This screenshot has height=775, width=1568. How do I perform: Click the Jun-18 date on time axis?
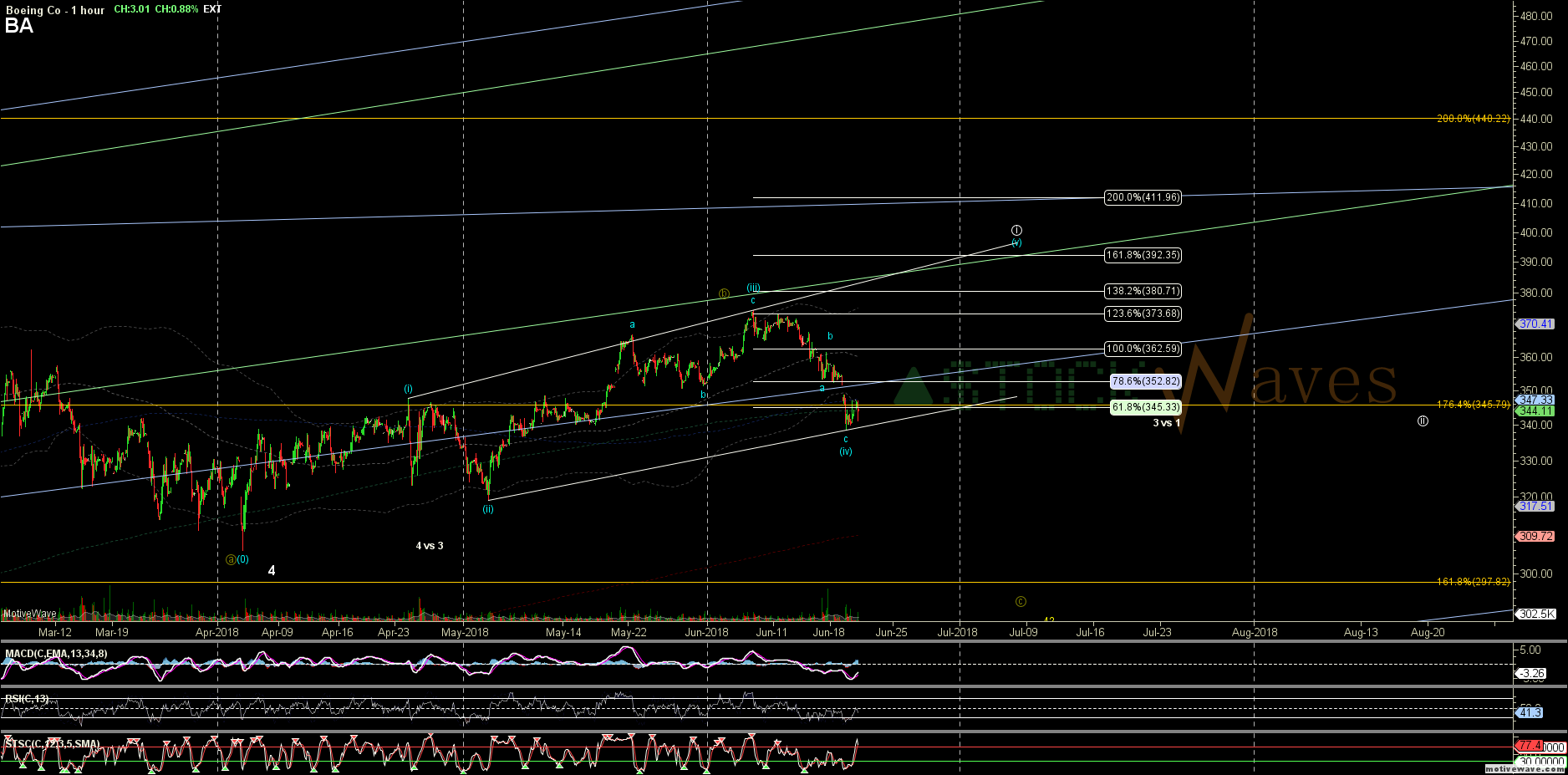[x=828, y=632]
